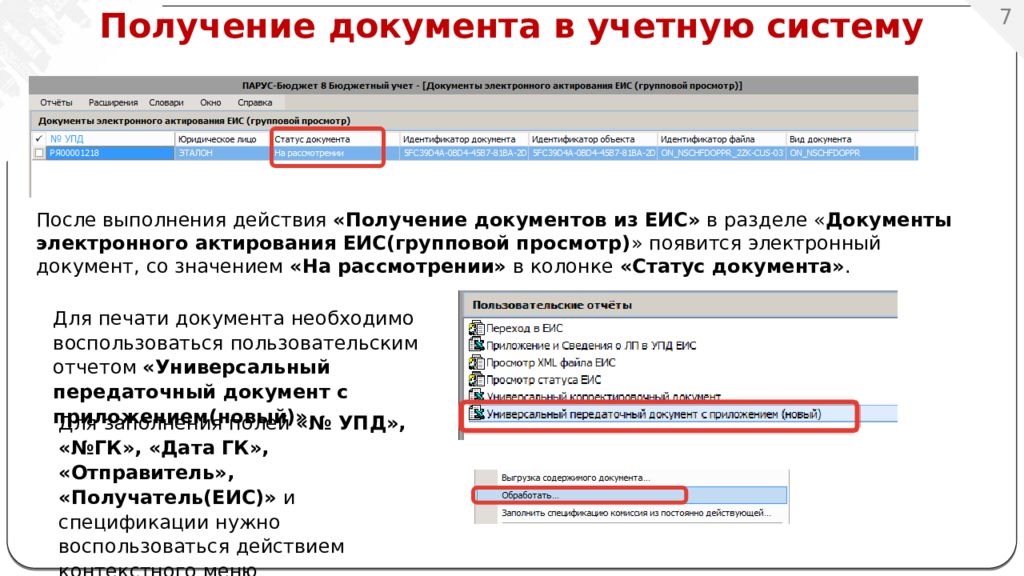Open the «Справка» menu

click(255, 103)
